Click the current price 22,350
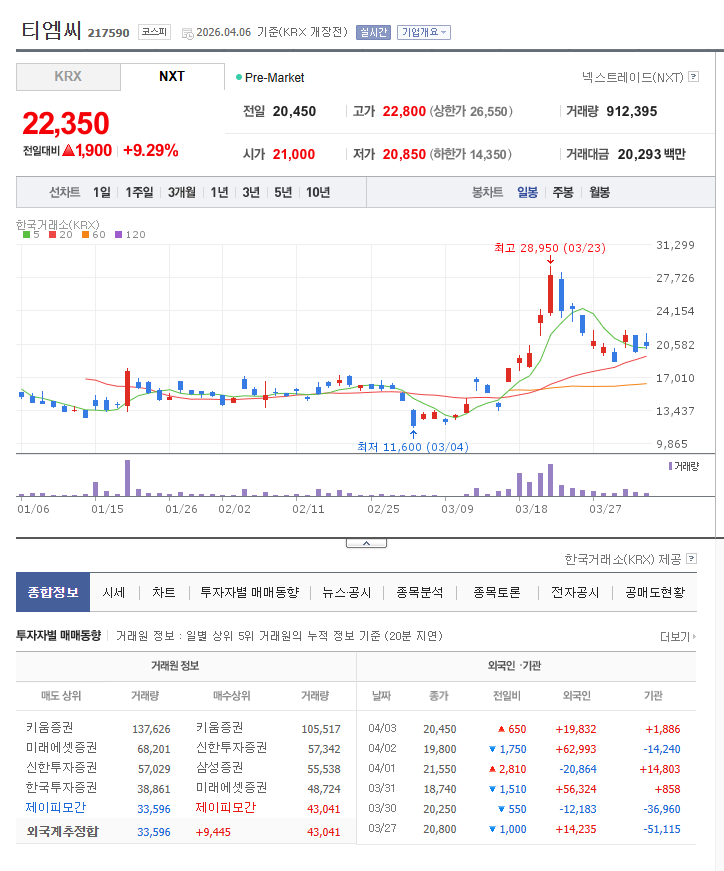 click(66, 123)
